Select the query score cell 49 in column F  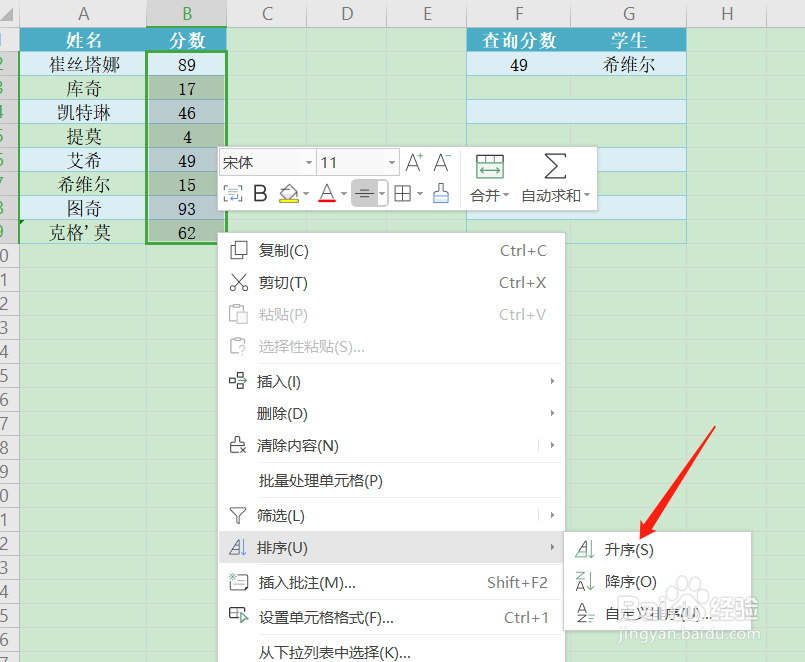point(519,65)
